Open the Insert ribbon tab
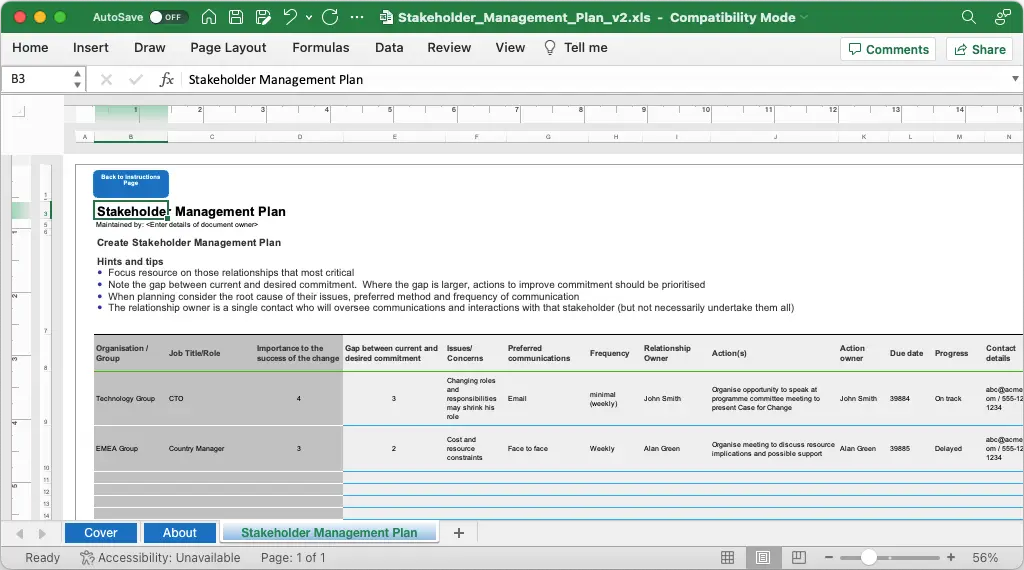This screenshot has height=570, width=1024. click(x=91, y=48)
